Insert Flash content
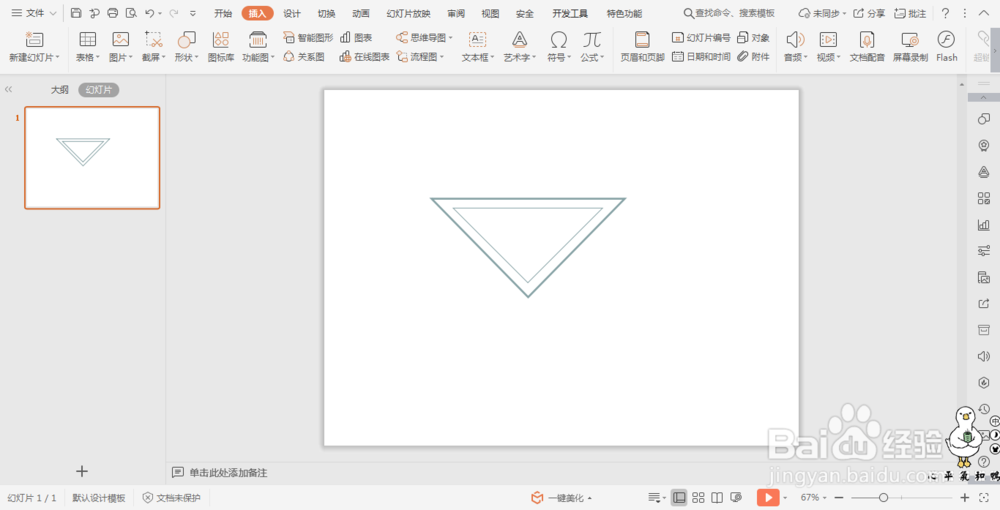 point(946,47)
